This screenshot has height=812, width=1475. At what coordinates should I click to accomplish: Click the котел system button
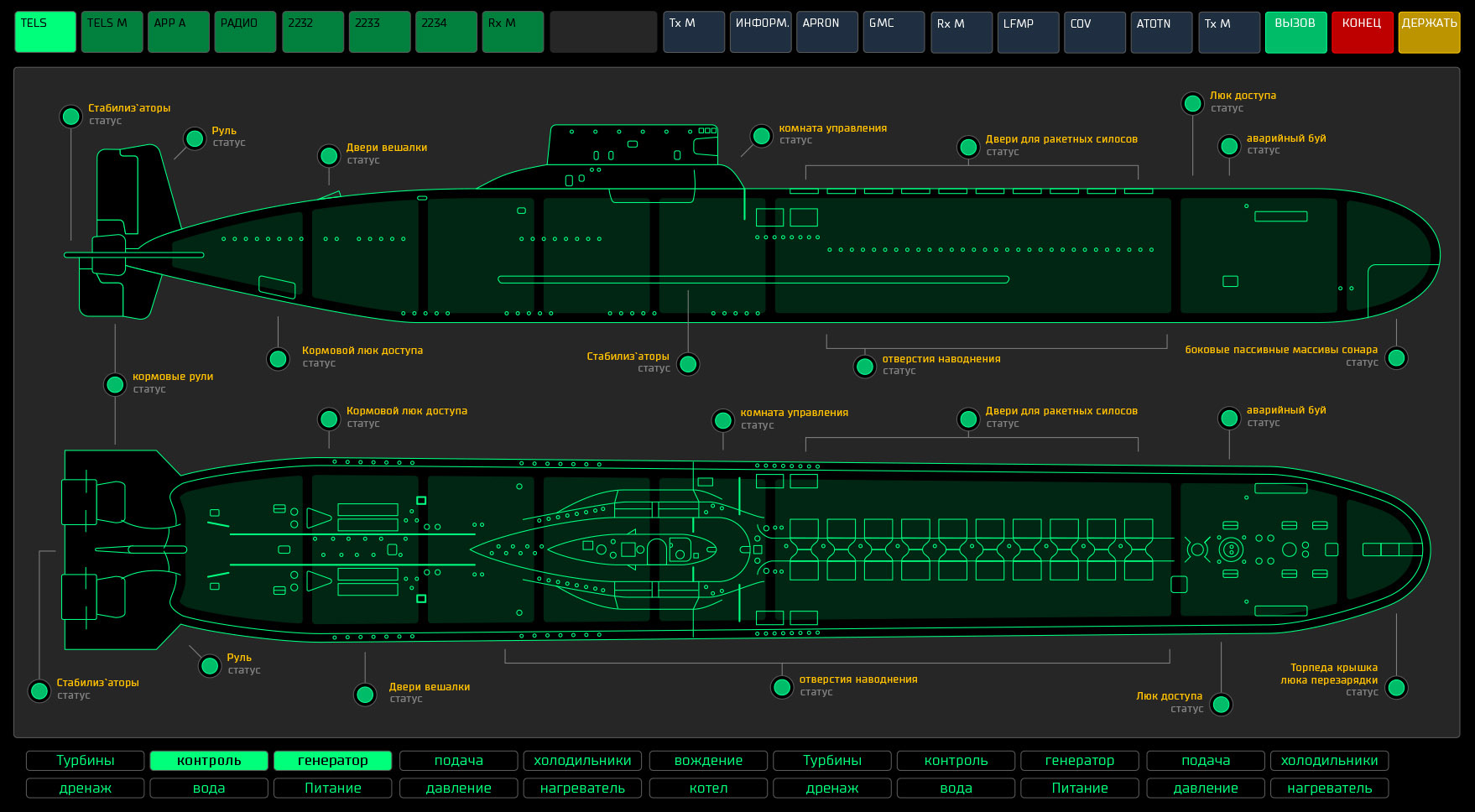click(708, 789)
